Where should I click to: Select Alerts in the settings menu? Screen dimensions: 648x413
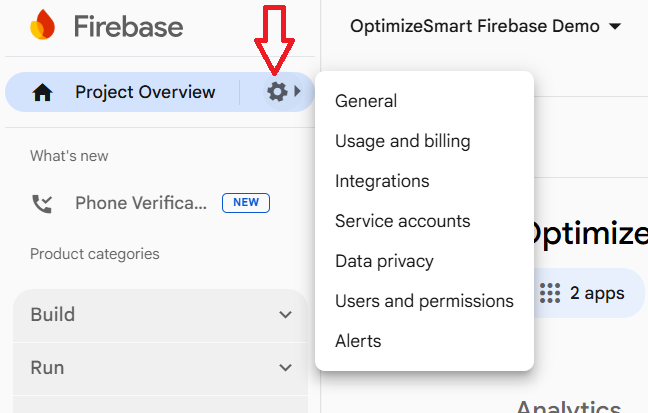pyautogui.click(x=358, y=341)
